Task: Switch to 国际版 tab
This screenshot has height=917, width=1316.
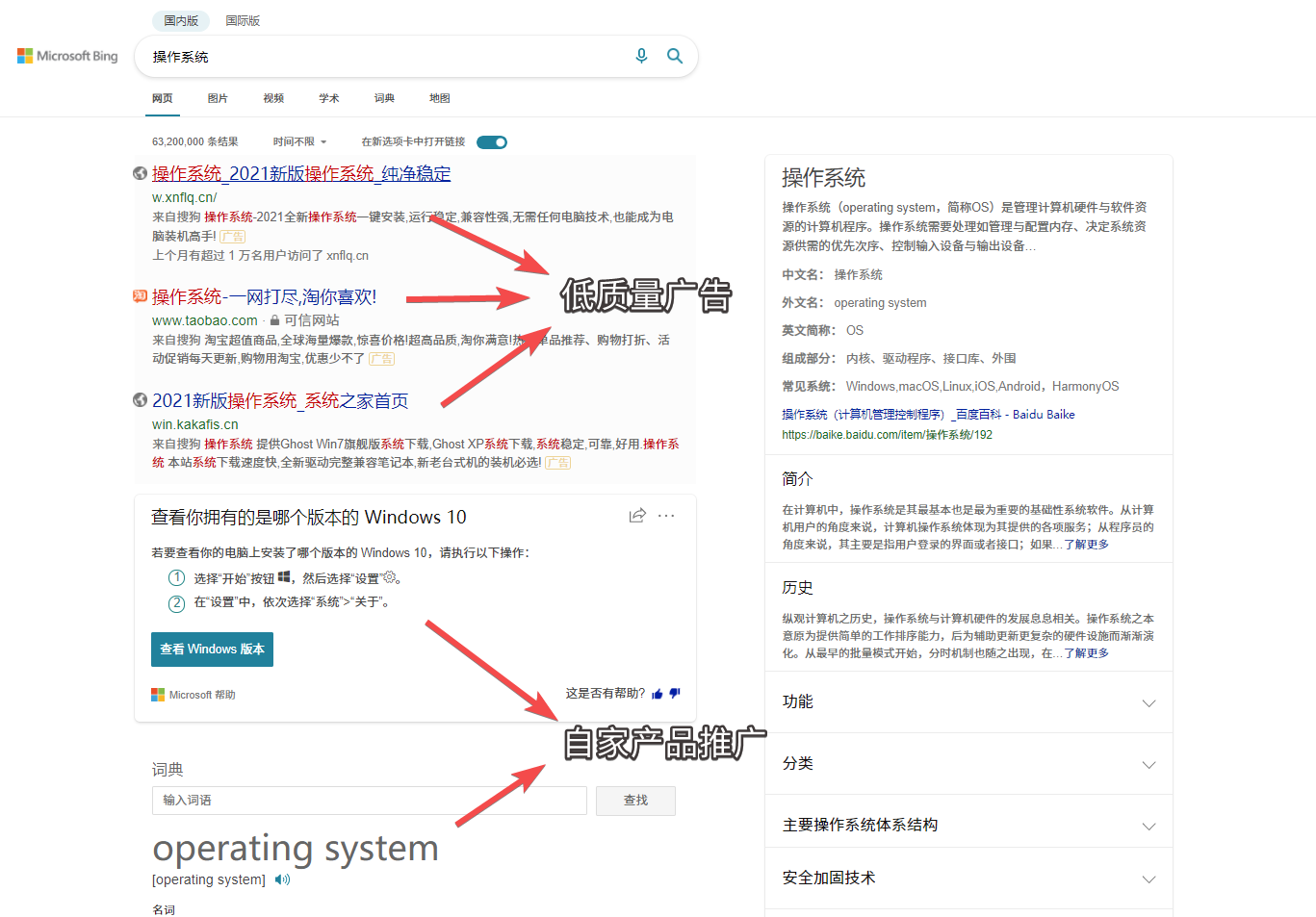Action: 243,20
